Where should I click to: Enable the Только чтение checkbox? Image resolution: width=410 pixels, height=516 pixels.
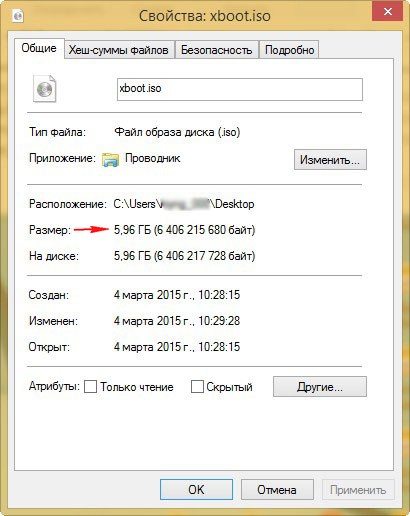(90, 387)
